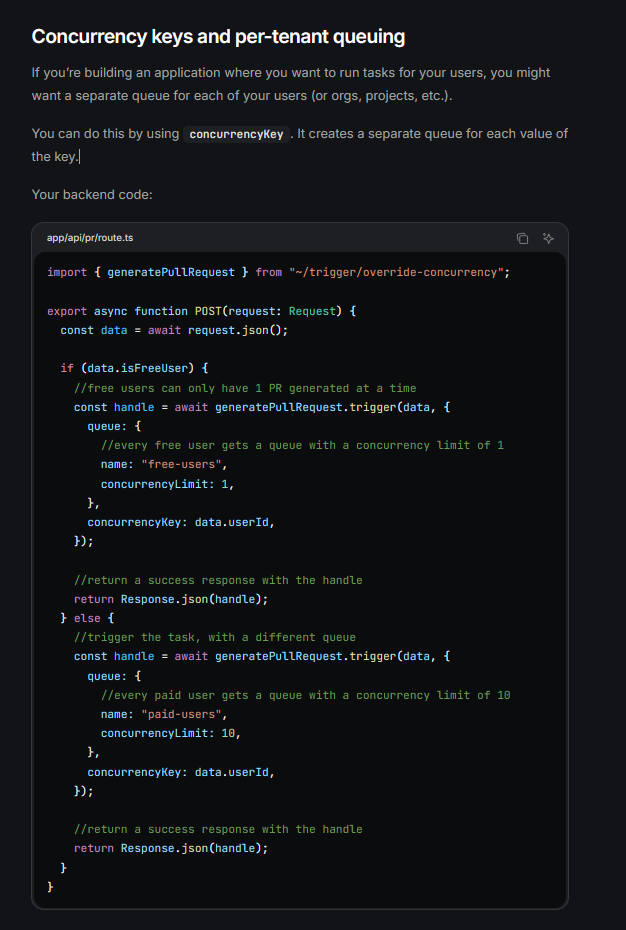Click the app/api/pr/route.ts file name
The image size is (626, 930).
tap(90, 238)
